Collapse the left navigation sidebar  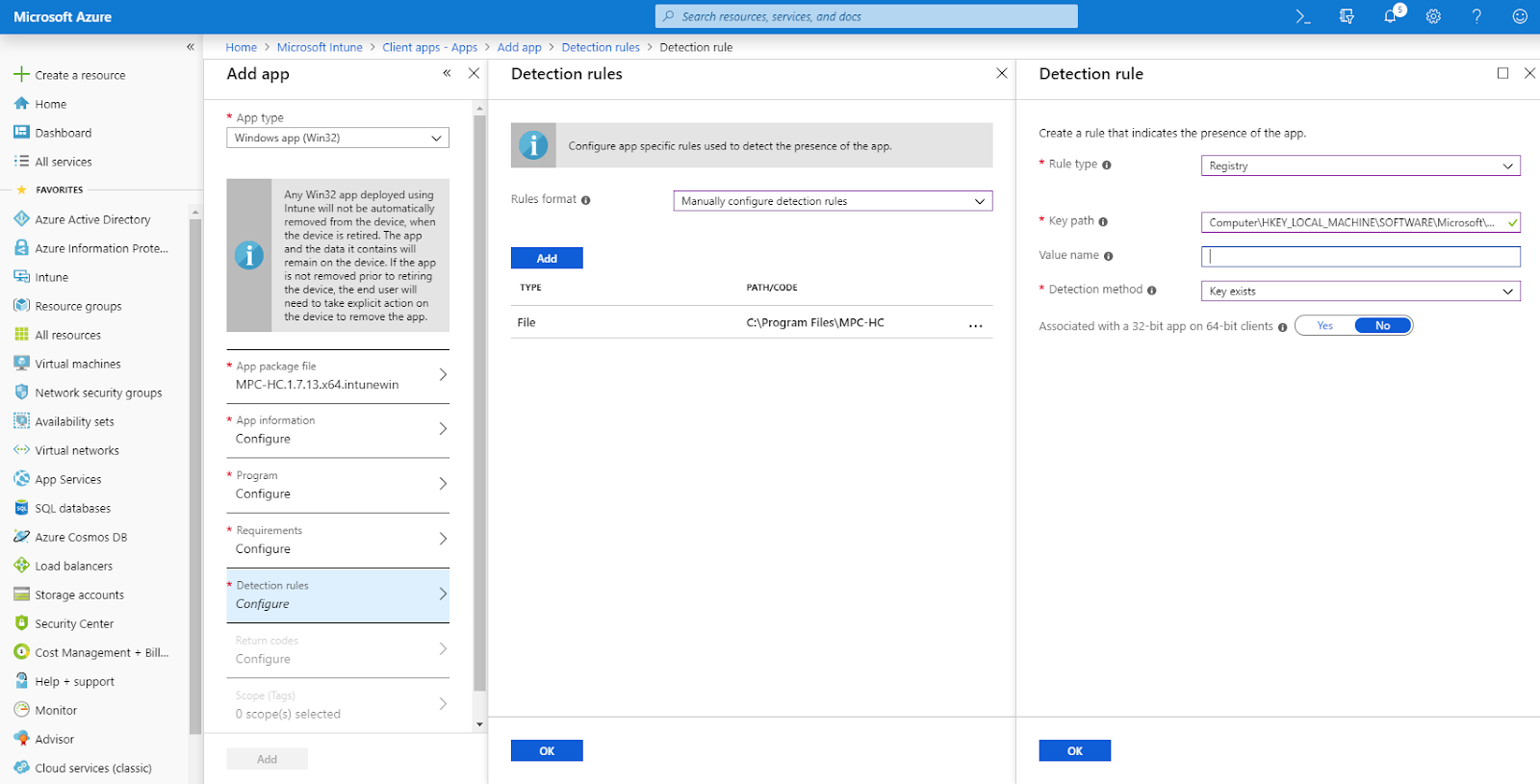click(x=191, y=47)
